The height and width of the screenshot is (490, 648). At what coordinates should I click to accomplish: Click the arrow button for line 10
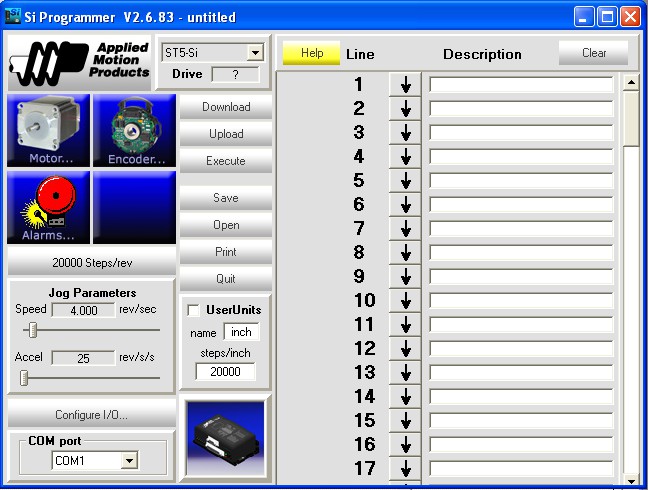(x=405, y=300)
